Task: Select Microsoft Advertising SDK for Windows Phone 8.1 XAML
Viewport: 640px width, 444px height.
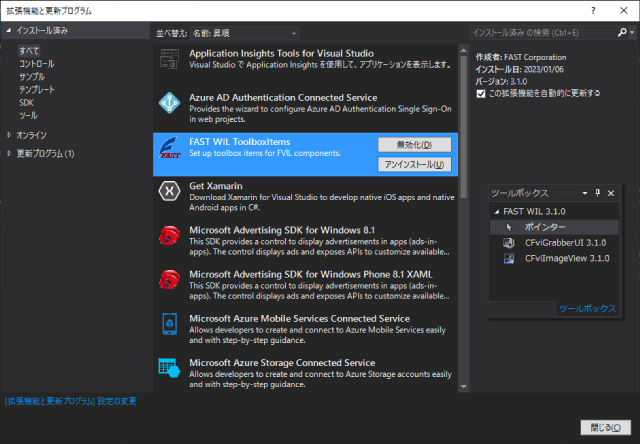Action: 311,274
